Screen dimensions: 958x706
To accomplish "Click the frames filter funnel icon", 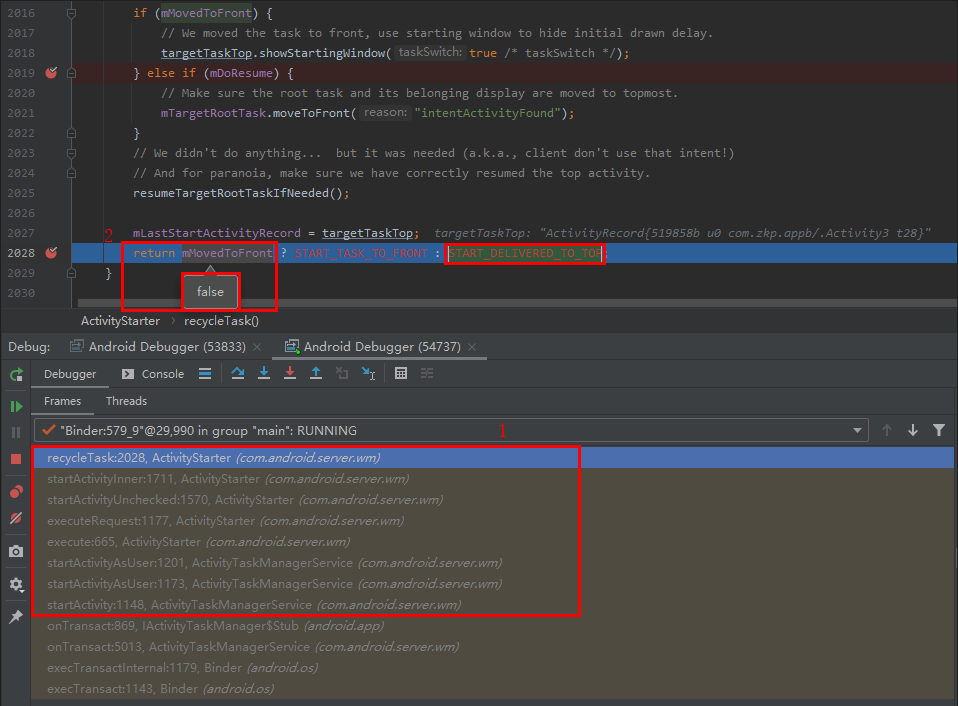I will (x=939, y=431).
